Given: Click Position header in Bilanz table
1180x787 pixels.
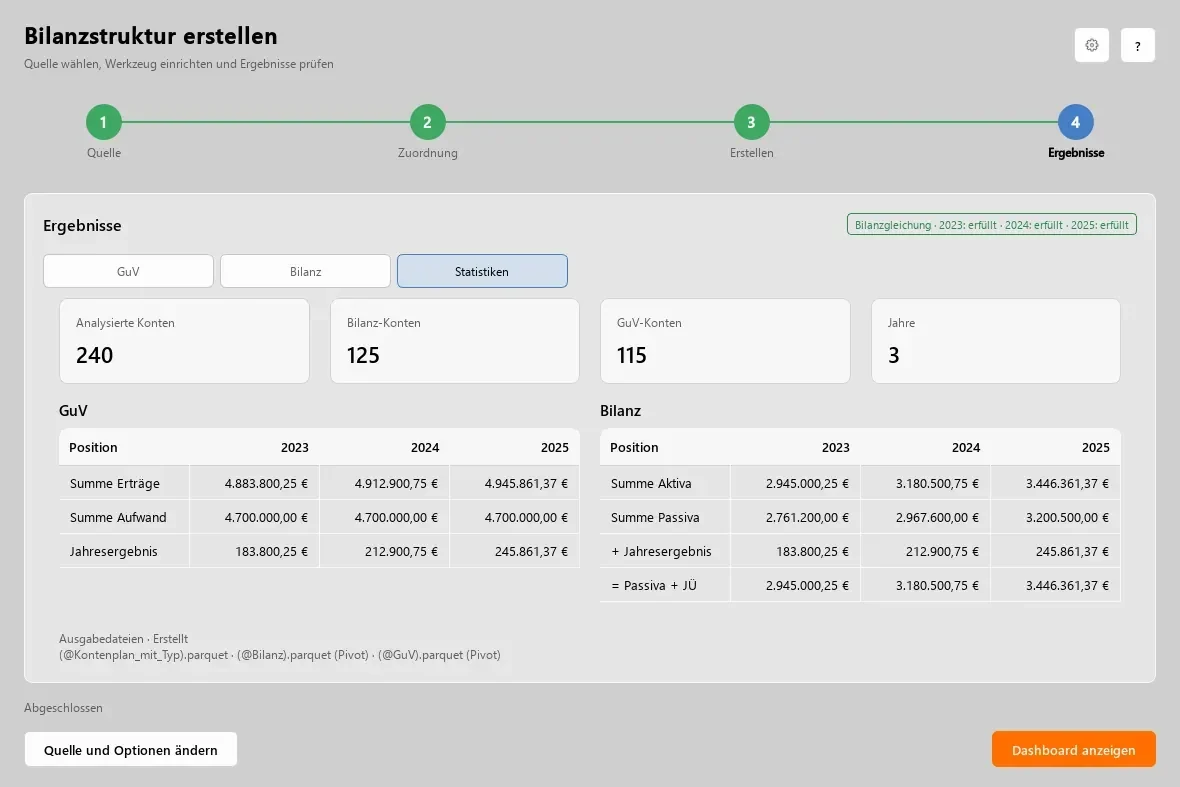Looking at the screenshot, I should click(634, 447).
